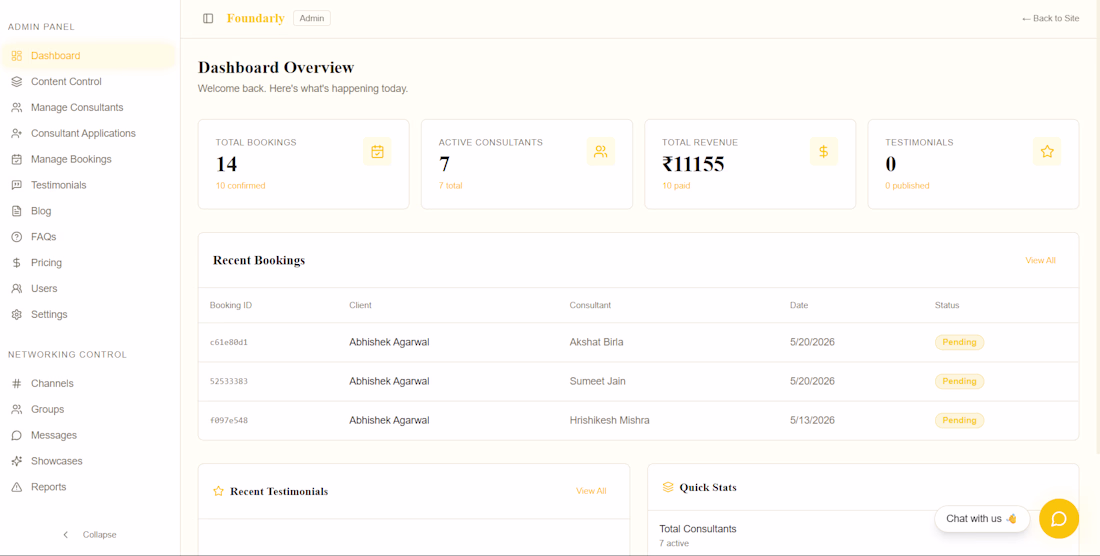Viewport: 1100px width, 556px height.
Task: Click Pending status for booking f097e548
Action: click(x=959, y=421)
